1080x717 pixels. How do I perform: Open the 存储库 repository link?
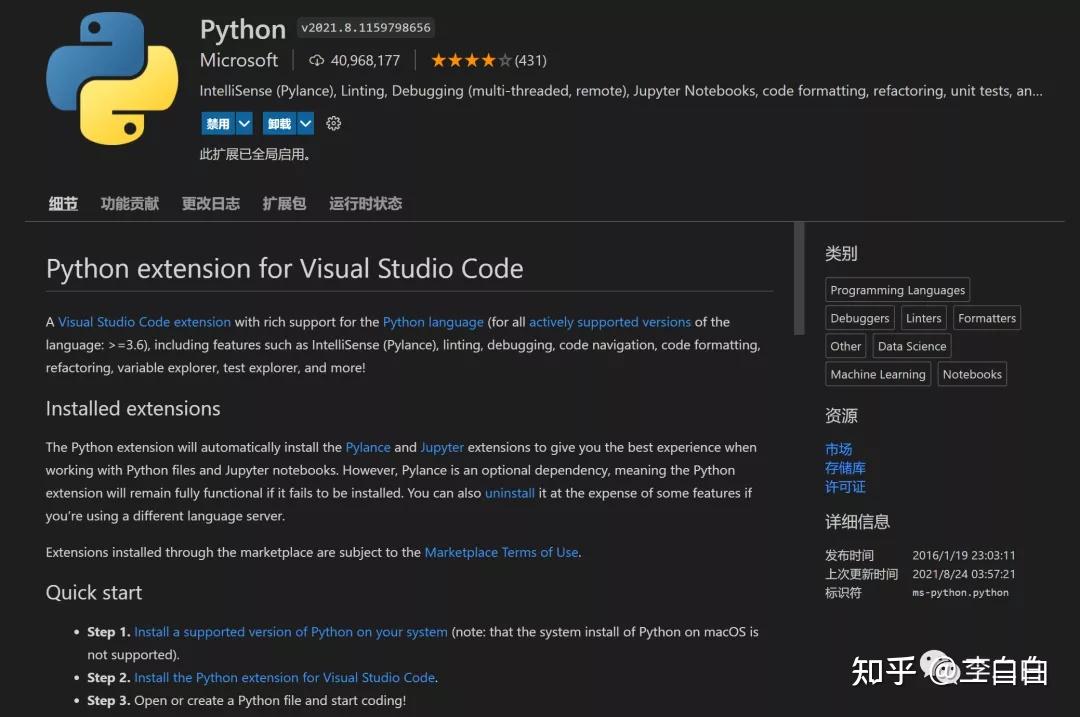point(846,467)
